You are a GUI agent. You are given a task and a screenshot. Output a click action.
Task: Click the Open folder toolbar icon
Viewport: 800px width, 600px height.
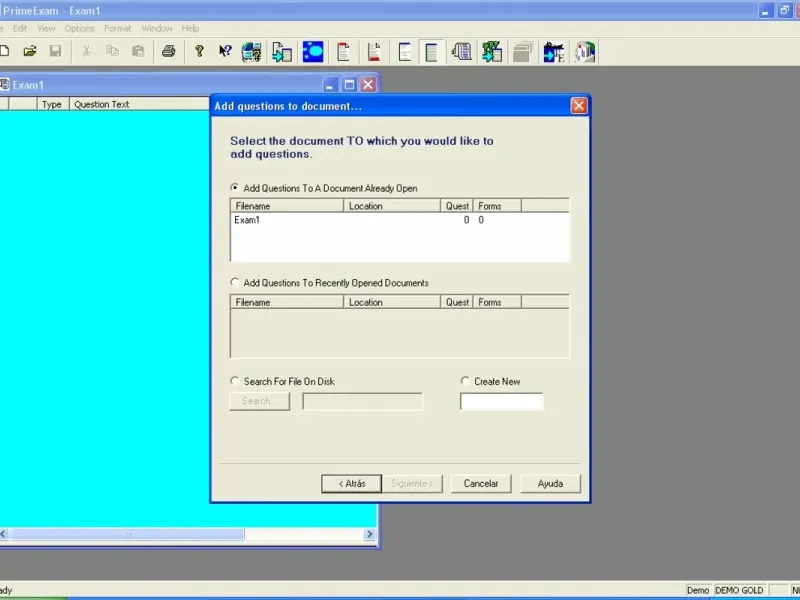pyautogui.click(x=30, y=51)
